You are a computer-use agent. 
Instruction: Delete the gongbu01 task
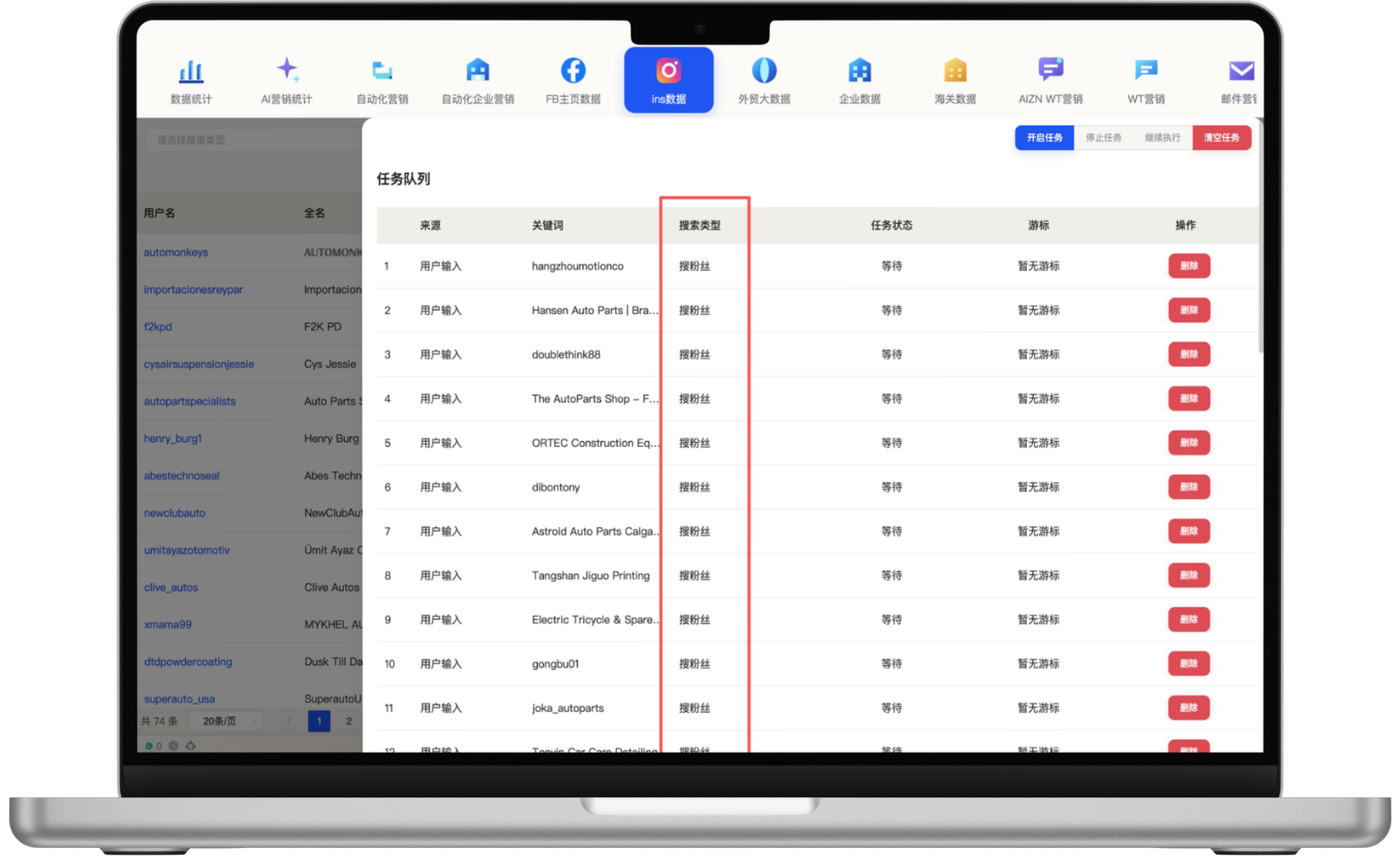click(x=1188, y=664)
